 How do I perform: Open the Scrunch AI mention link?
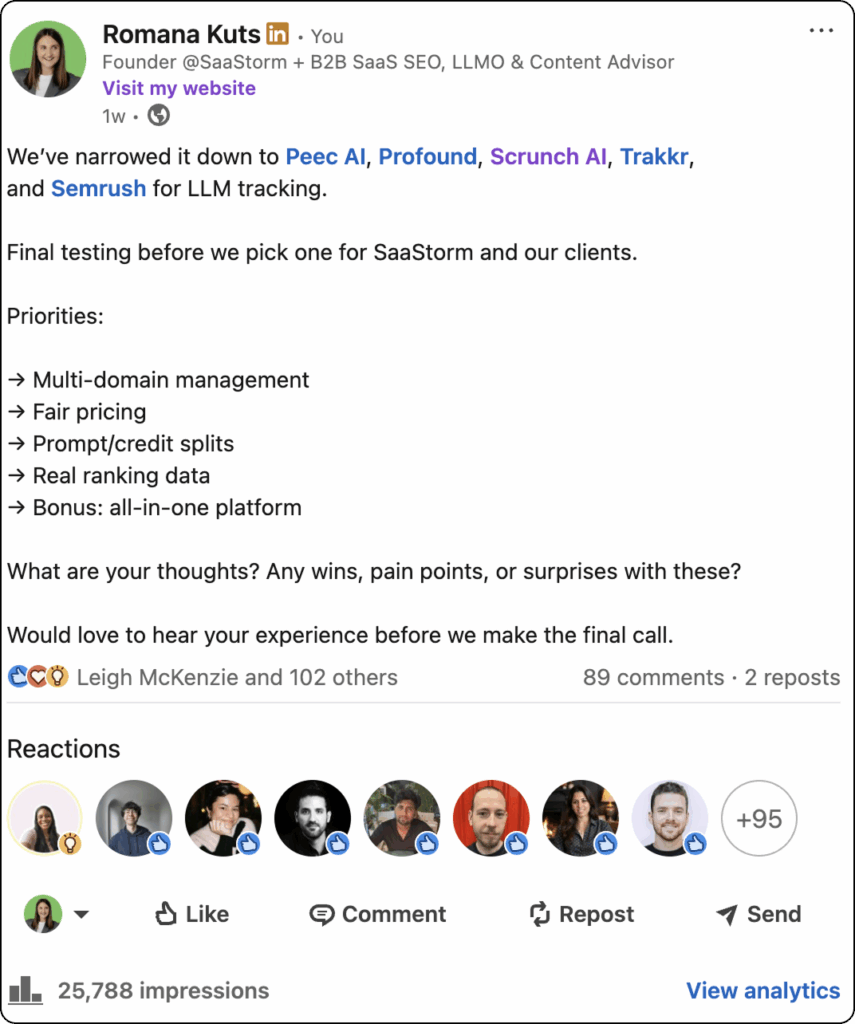pos(548,157)
